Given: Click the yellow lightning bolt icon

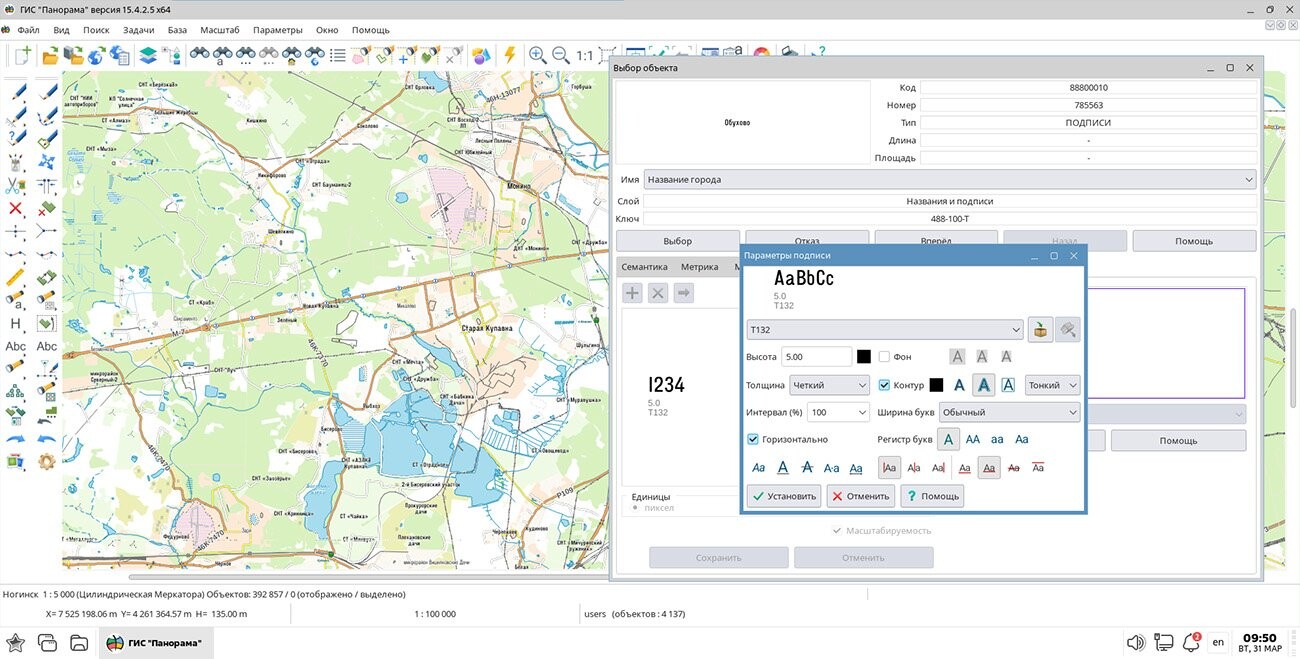Looking at the screenshot, I should pyautogui.click(x=510, y=56).
